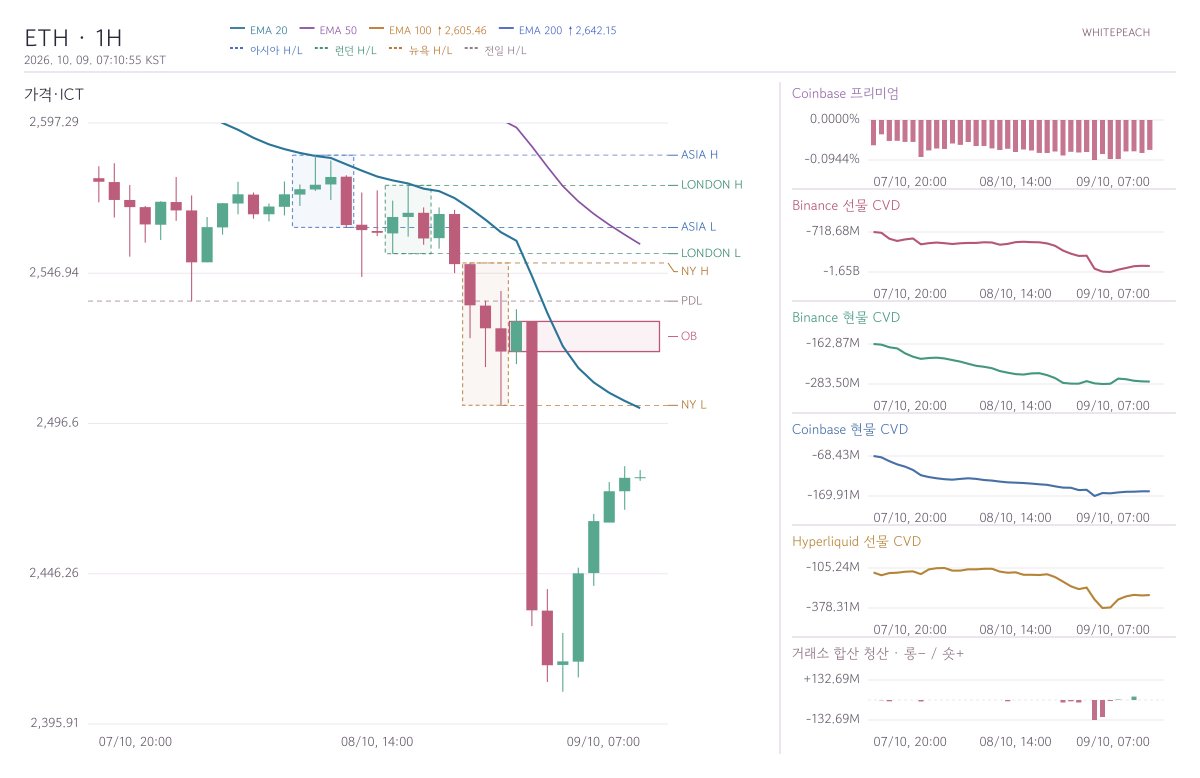This screenshot has height=778, width=1200.
Task: Click the ASIA H level label
Action: [699, 155]
